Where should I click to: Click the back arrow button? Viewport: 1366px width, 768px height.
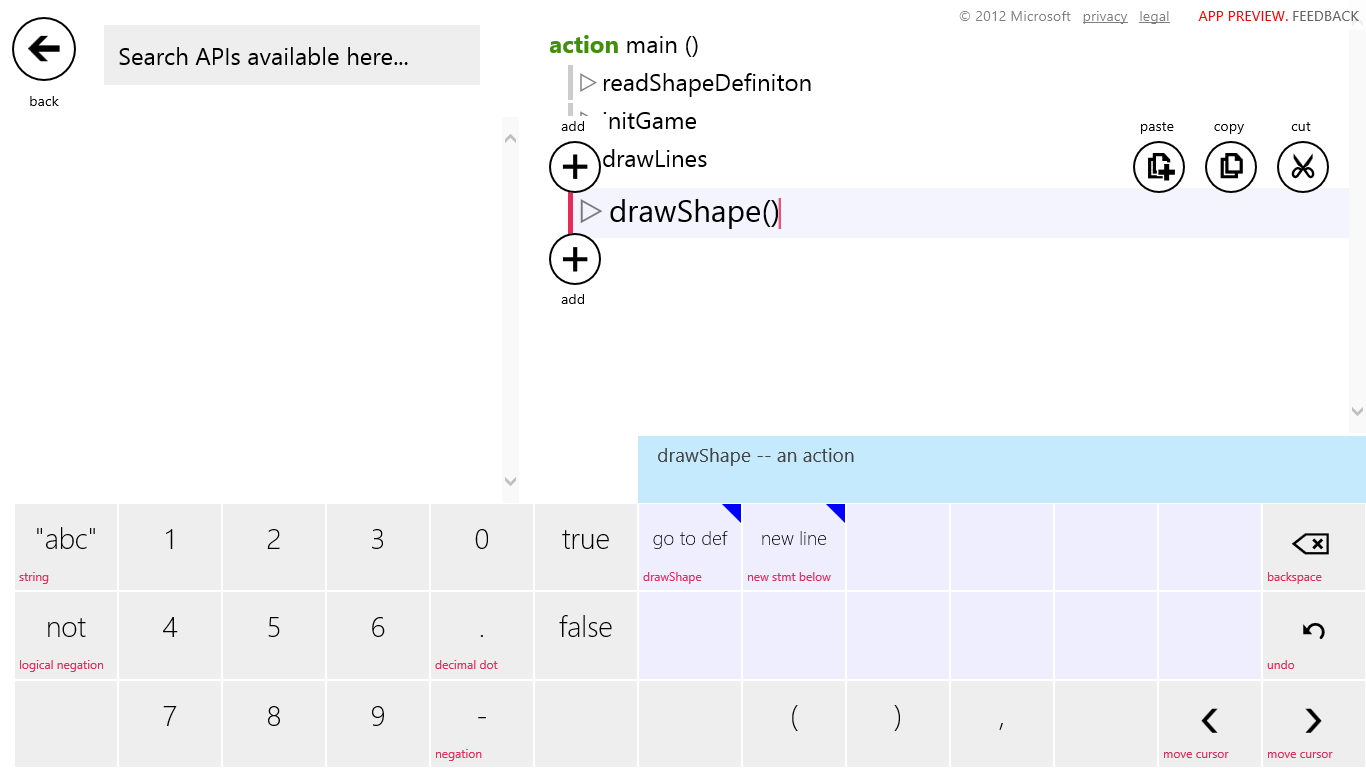point(44,49)
